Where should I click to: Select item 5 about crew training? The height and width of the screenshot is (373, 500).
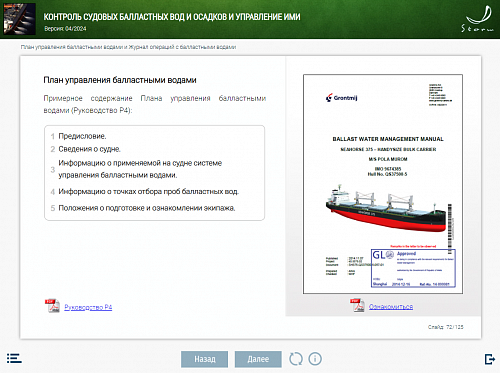pos(147,208)
